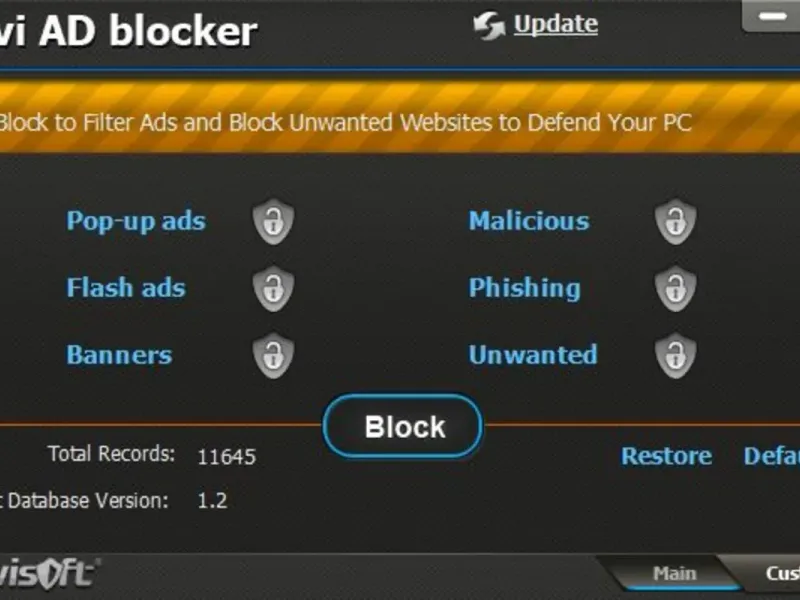
Task: Click the Block button
Action: click(403, 427)
